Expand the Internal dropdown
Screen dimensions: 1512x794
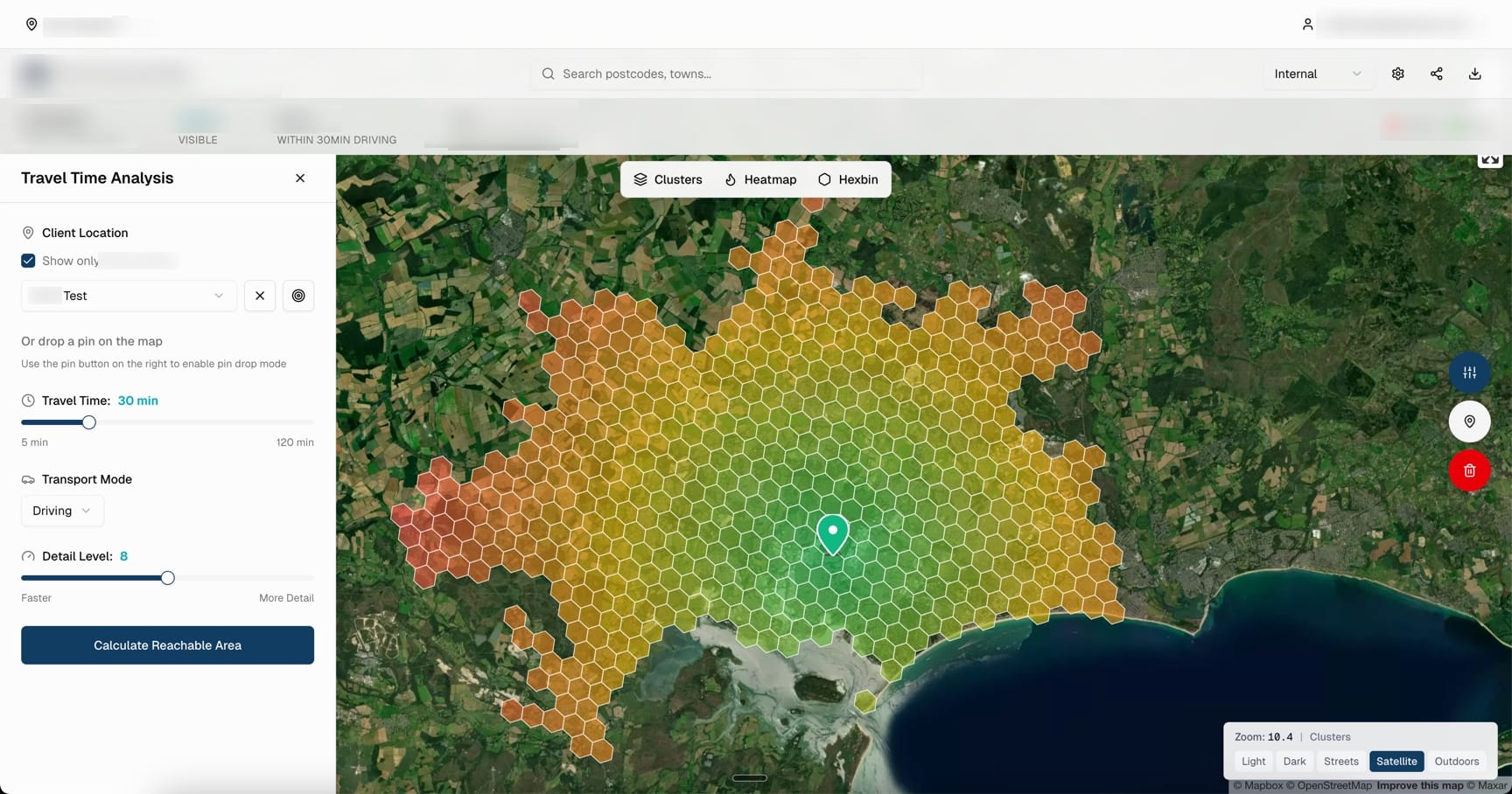coord(1317,73)
